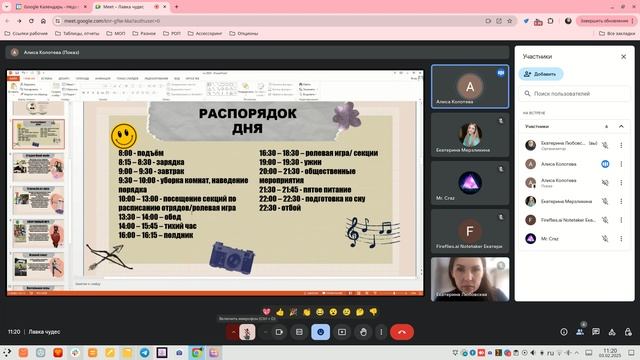Toggle the camera button
This screenshot has width=640, height=360.
pyautogui.click(x=279, y=332)
